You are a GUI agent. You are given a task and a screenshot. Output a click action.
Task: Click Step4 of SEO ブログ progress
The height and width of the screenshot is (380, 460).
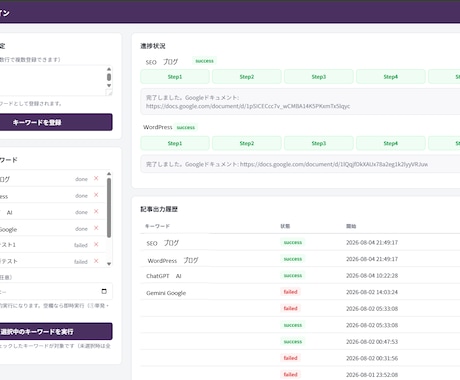(x=391, y=77)
